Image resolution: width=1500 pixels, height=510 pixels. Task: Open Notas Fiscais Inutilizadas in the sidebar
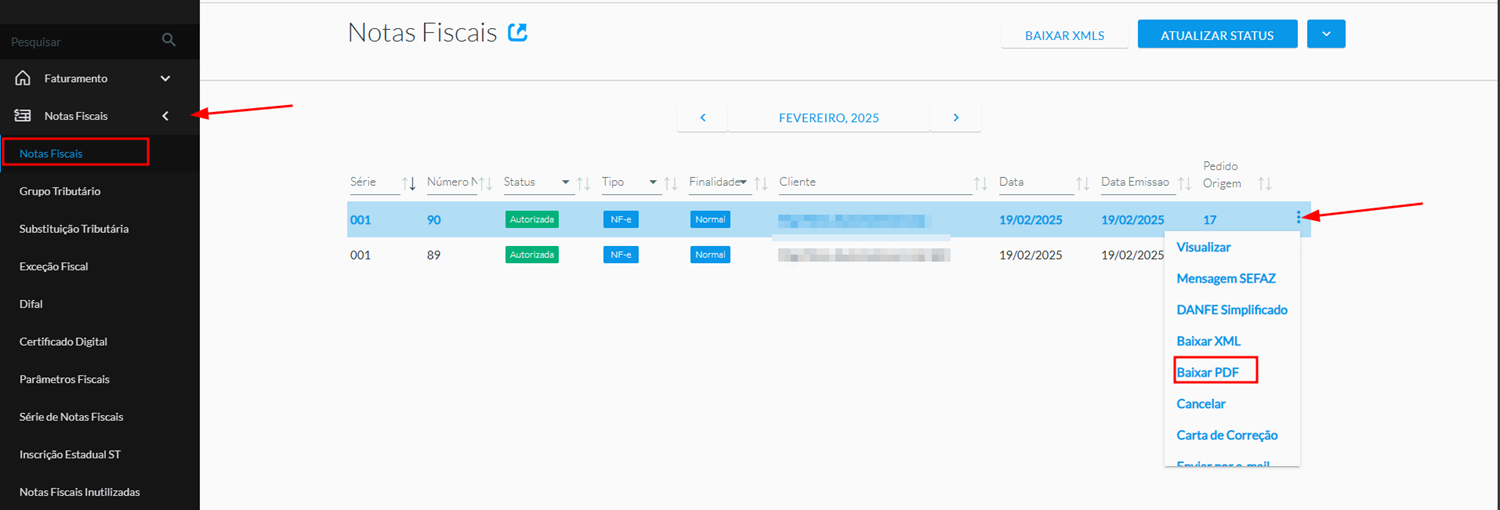coord(80,492)
